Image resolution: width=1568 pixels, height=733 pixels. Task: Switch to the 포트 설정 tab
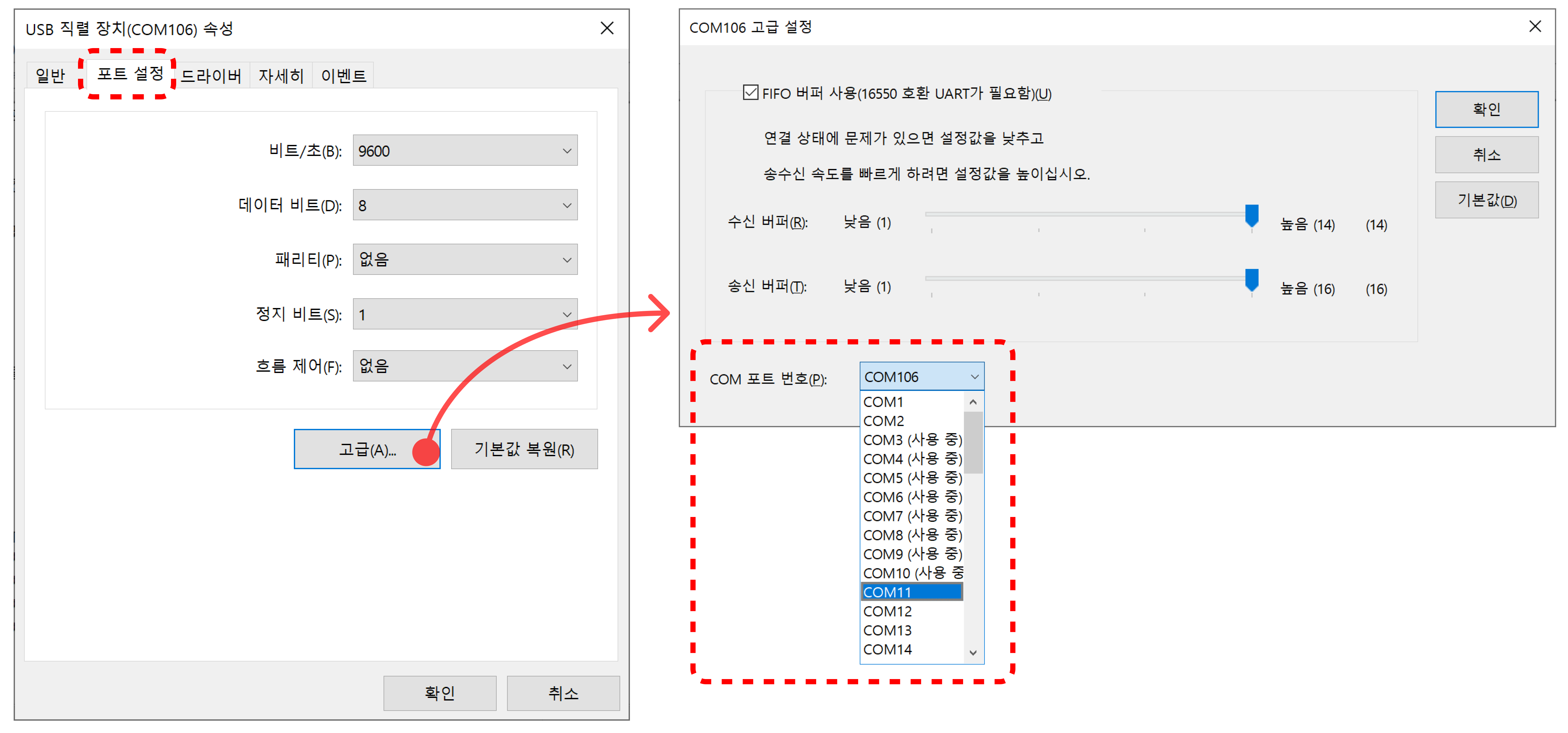130,74
